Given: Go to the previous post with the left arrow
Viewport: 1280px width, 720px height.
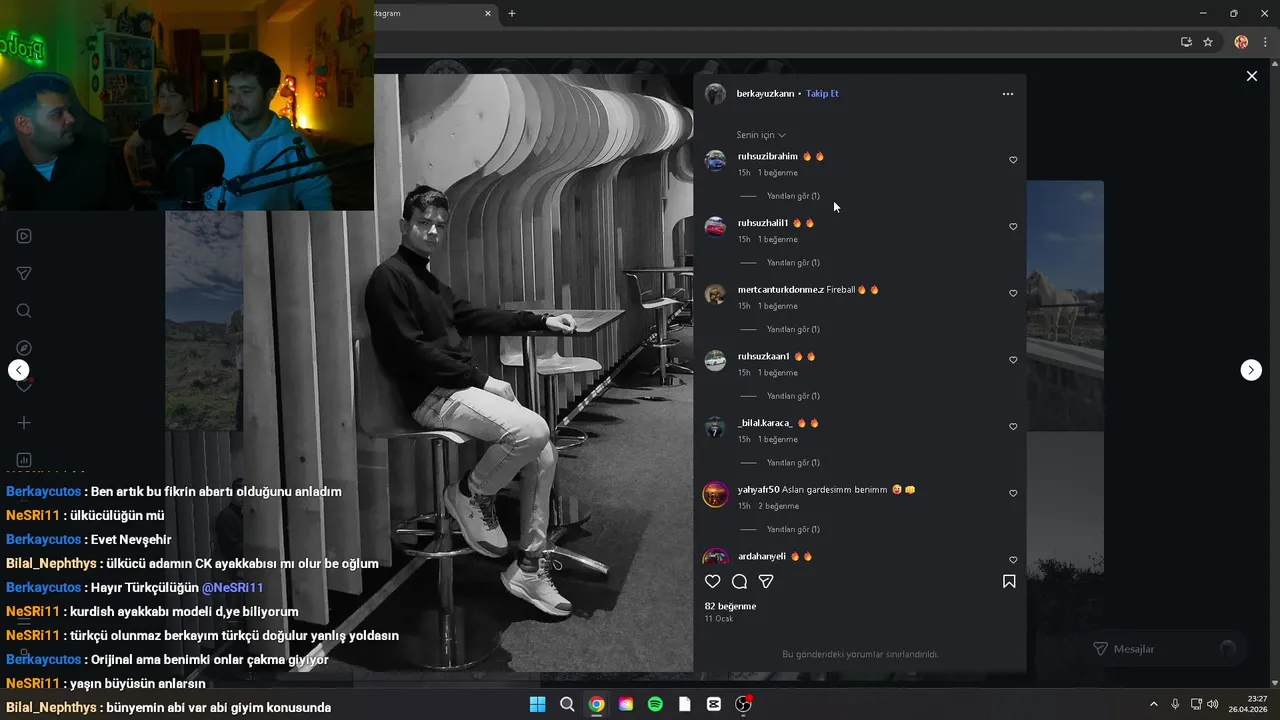Looking at the screenshot, I should point(18,370).
